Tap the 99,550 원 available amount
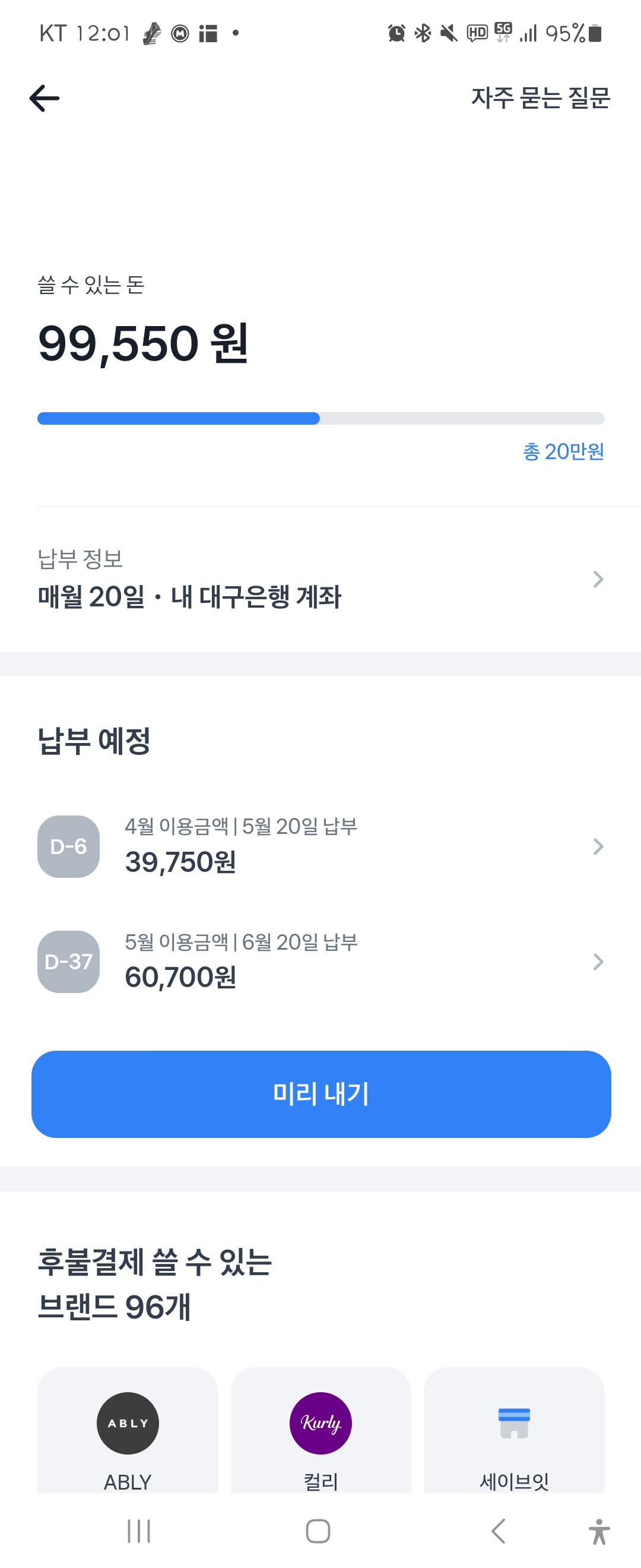The width and height of the screenshot is (641, 1568). click(143, 343)
